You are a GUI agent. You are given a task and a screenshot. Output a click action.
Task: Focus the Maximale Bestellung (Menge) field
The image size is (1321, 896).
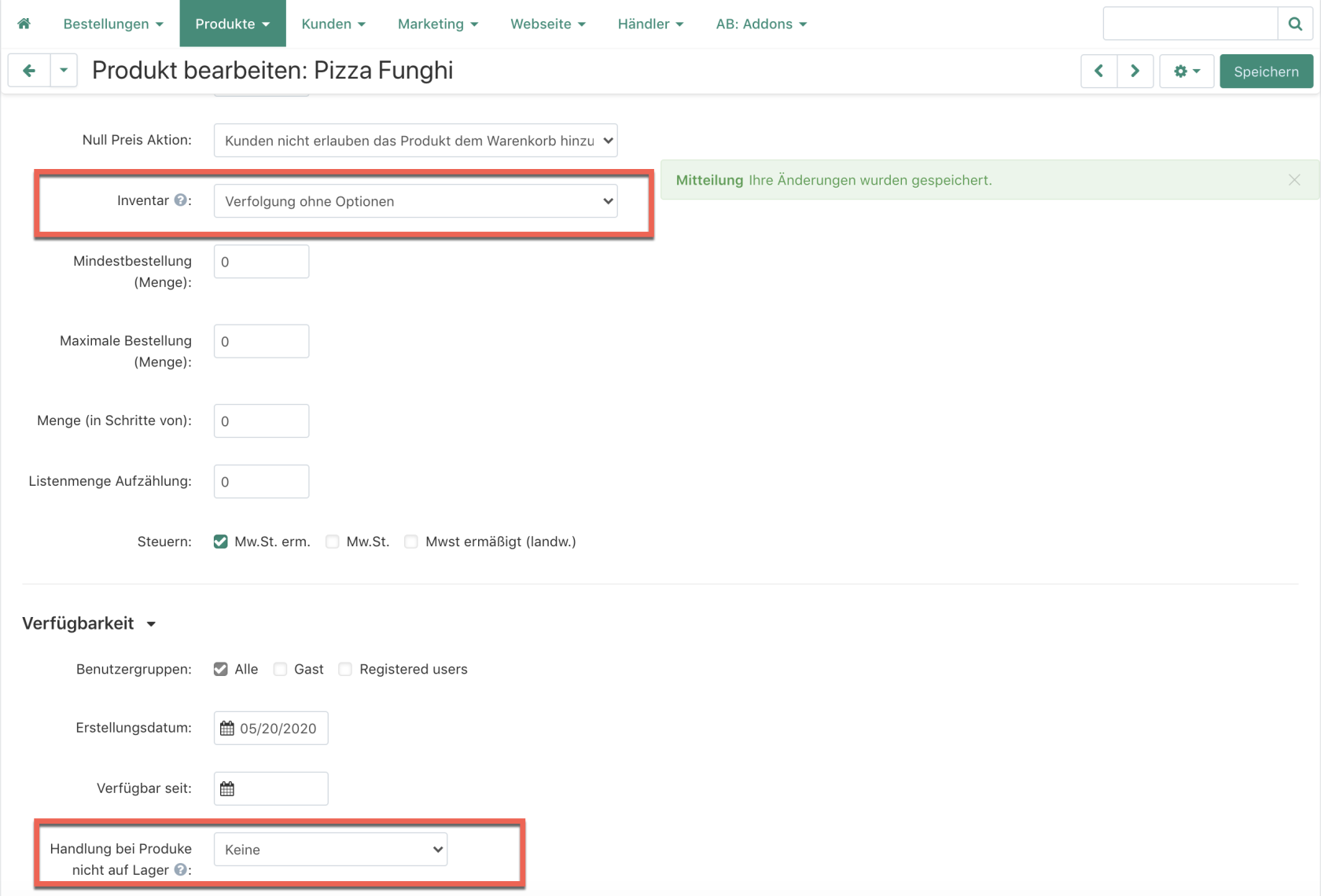click(x=261, y=341)
